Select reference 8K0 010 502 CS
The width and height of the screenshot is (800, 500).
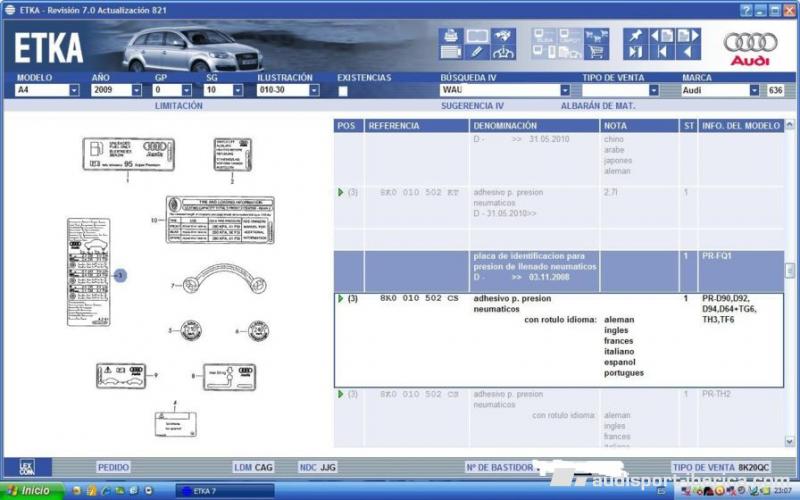419,298
